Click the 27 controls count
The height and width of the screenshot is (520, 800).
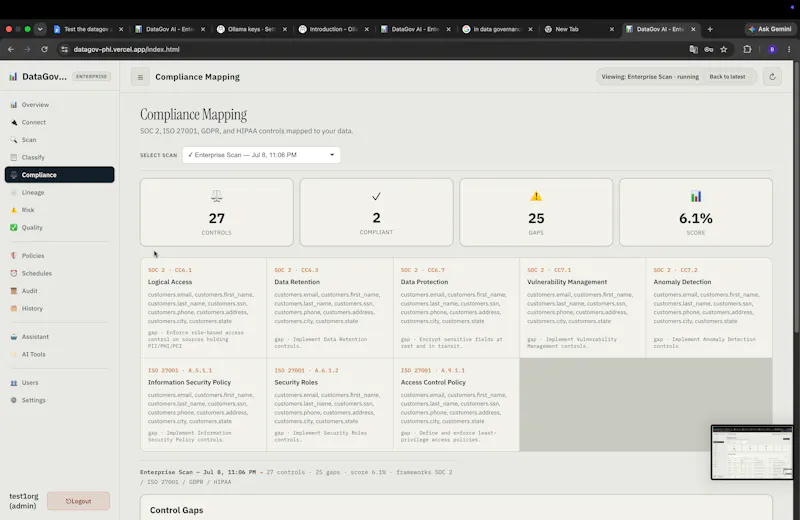(x=217, y=218)
